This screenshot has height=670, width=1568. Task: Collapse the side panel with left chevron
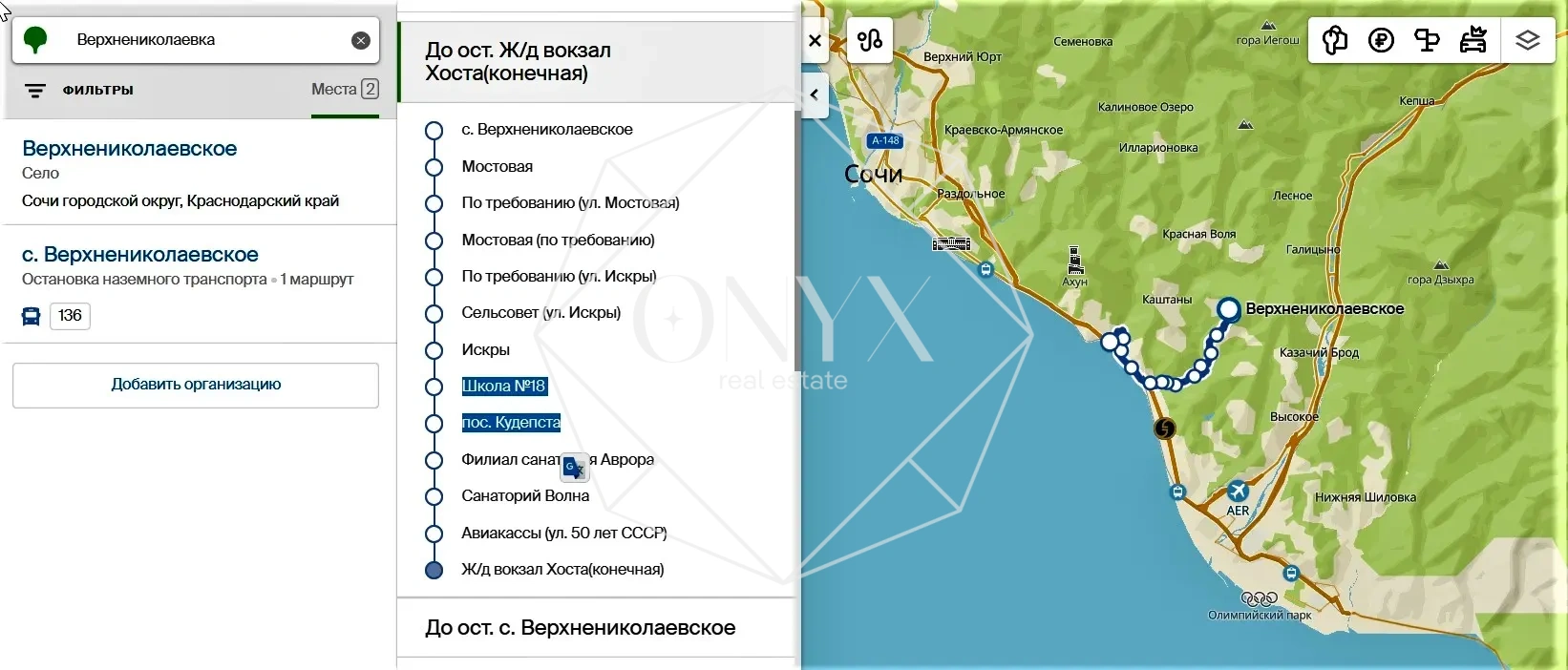coord(815,94)
